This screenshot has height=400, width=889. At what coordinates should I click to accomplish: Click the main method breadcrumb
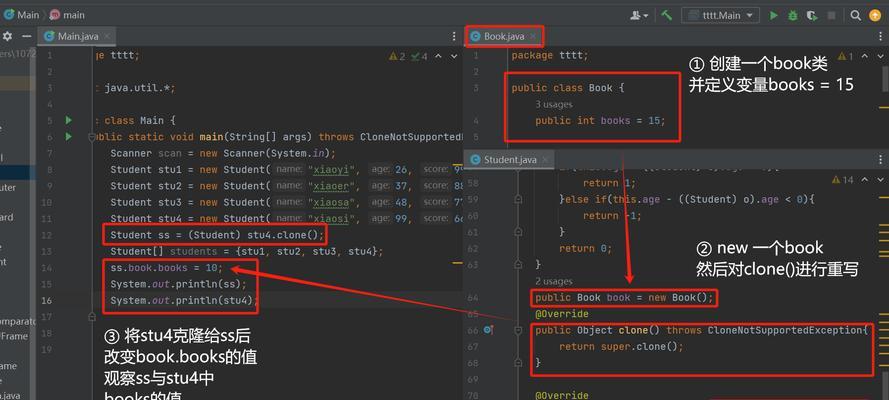[x=67, y=15]
